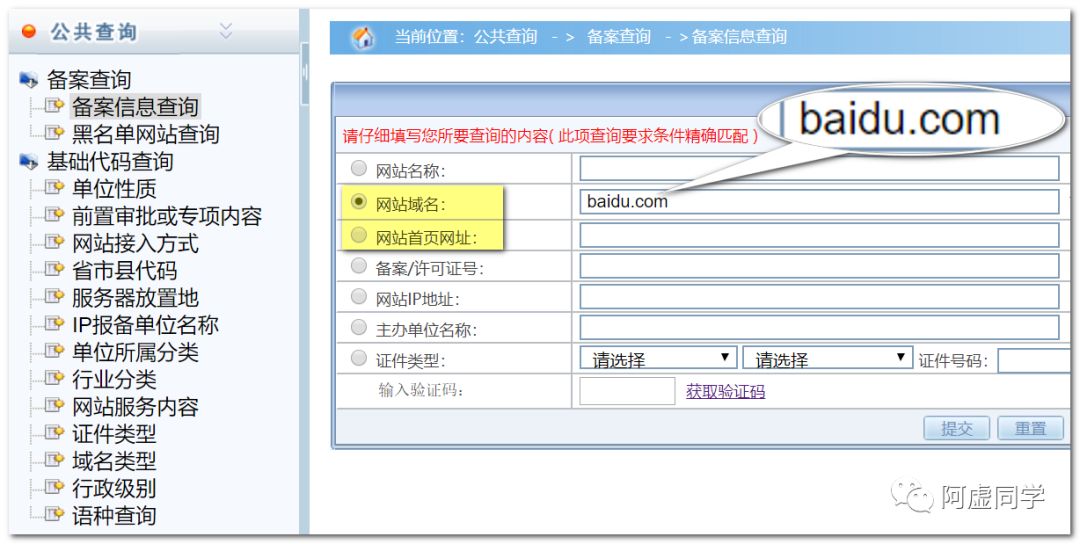
Task: Open 证件类型 in the sidebar tree
Action: [114, 434]
